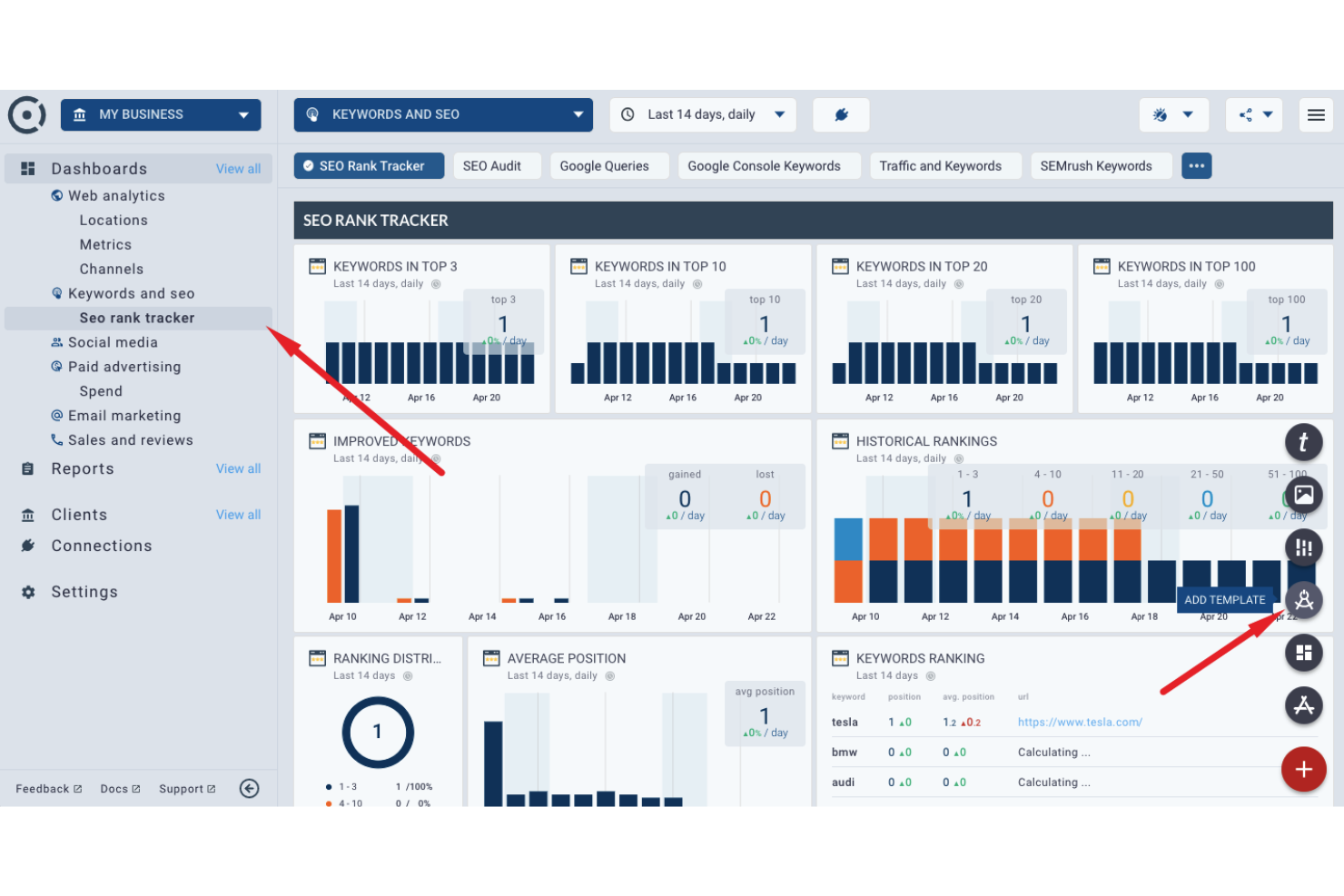Open the Last 14 days, daily date selector
The width and height of the screenshot is (1344, 896).
(x=702, y=114)
